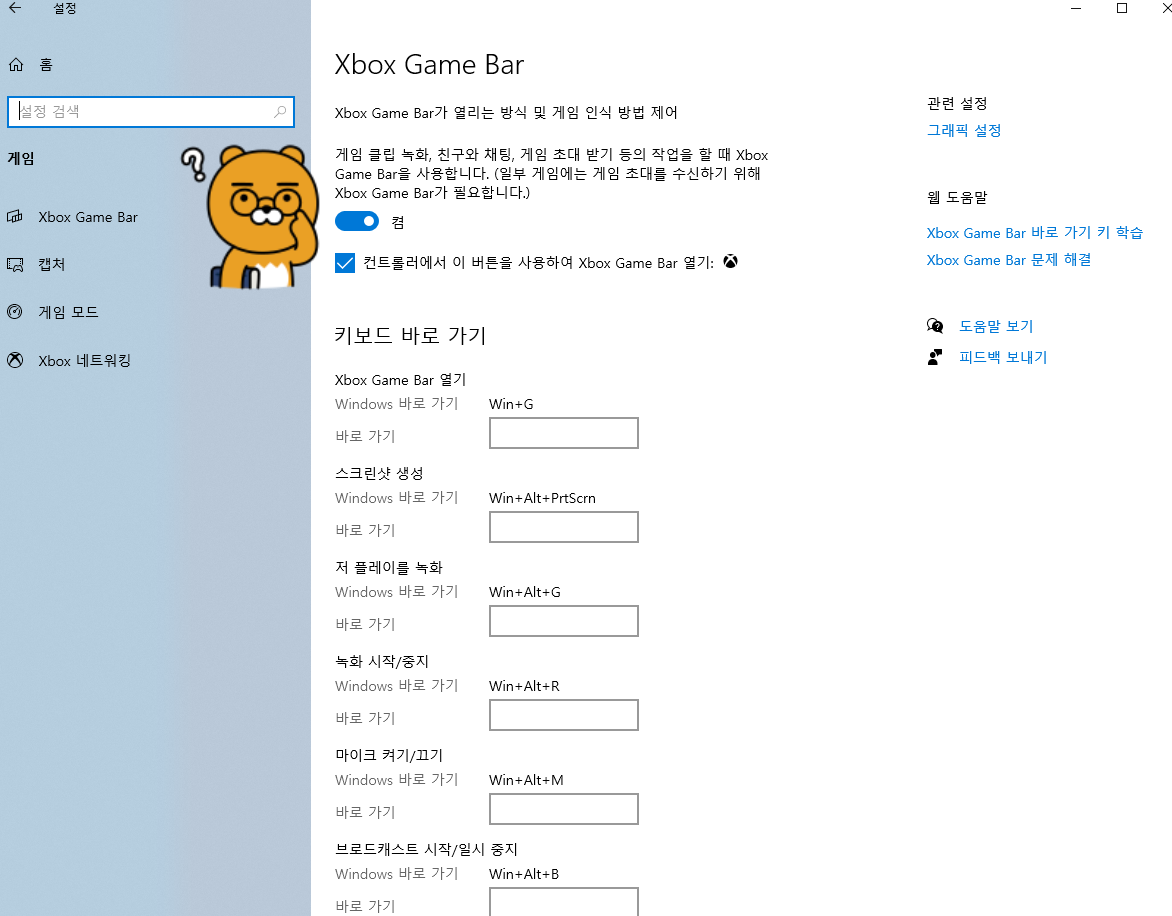
Task: Click the 웹 도움말 heading
Action: click(957, 197)
